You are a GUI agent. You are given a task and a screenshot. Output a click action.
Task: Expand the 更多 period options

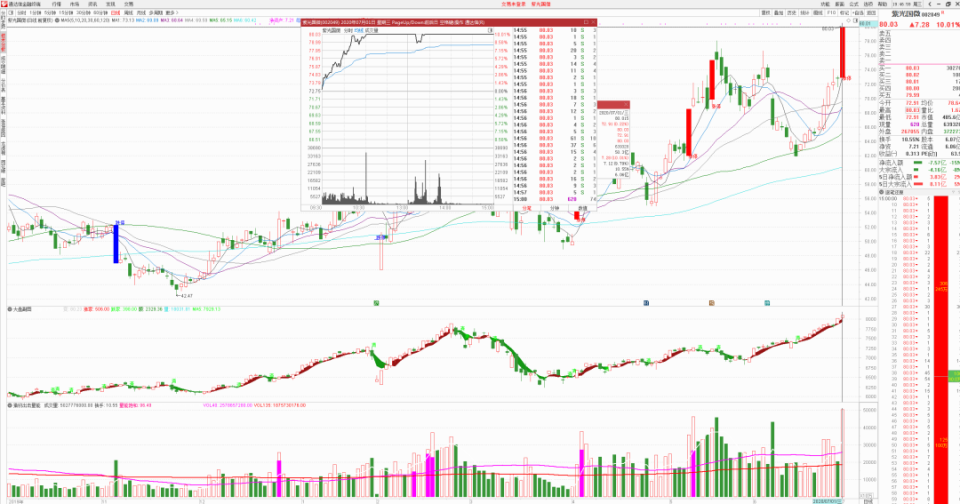pyautogui.click(x=171, y=13)
